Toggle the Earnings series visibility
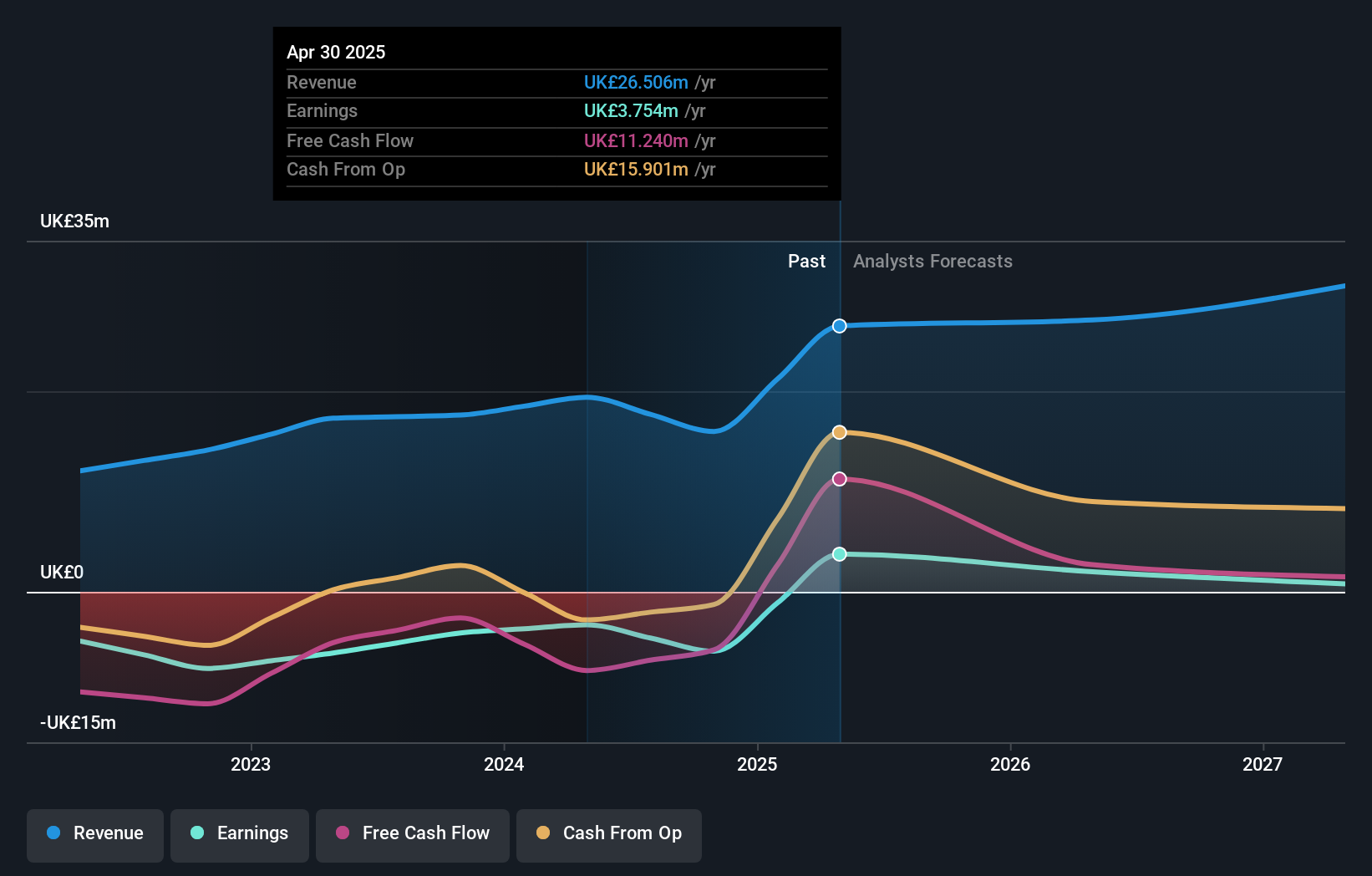Screen dimensions: 1372x876 pyautogui.click(x=240, y=834)
